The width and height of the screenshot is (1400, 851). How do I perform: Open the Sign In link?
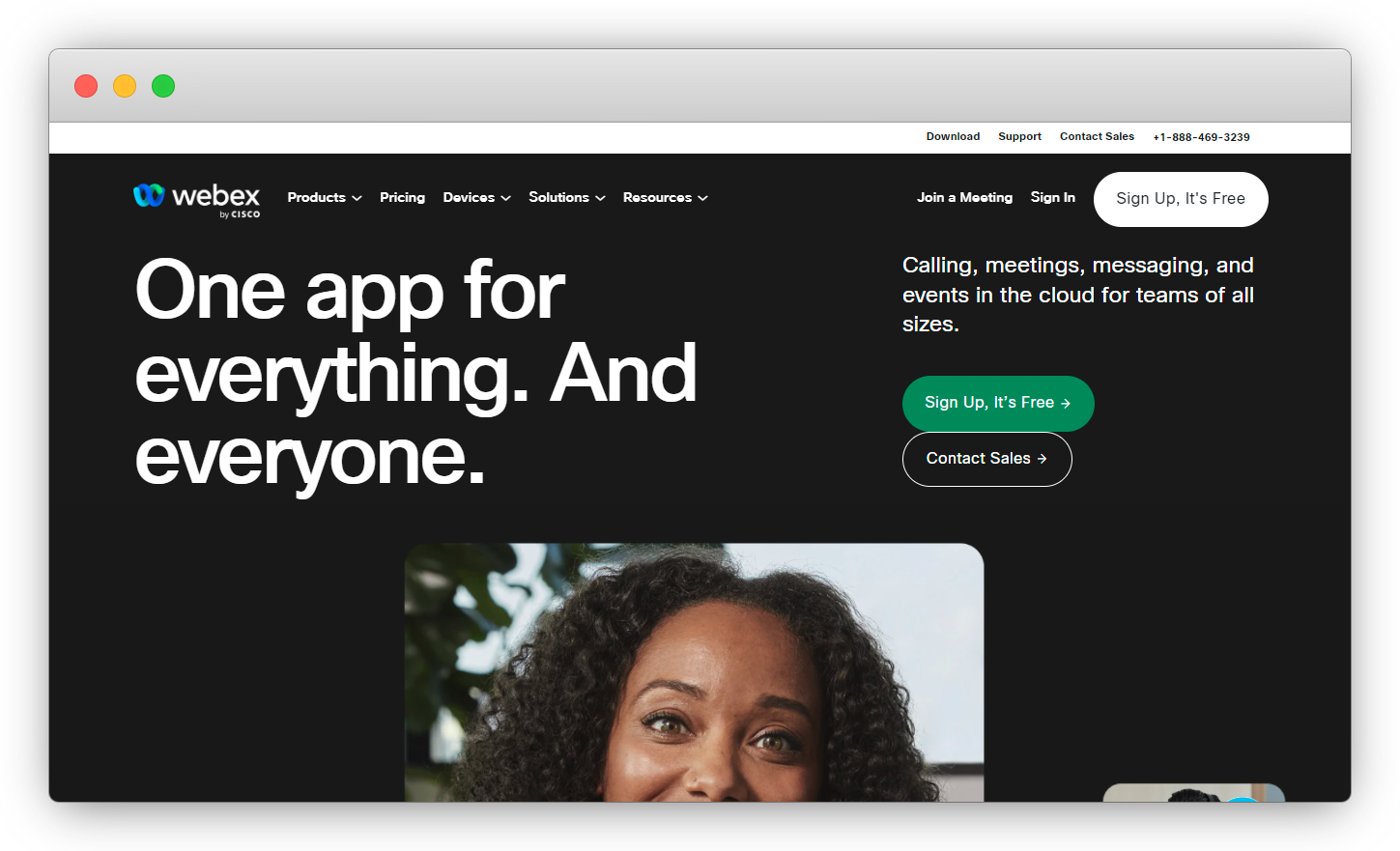[1052, 197]
